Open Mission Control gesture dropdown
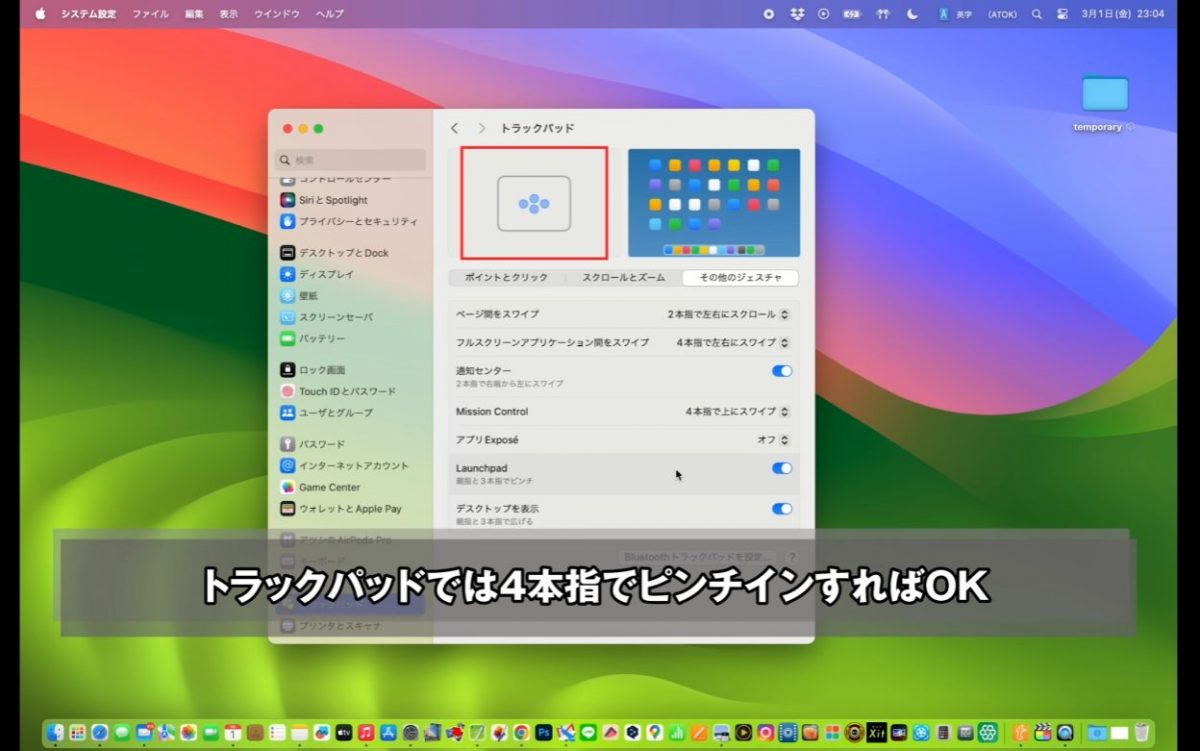Viewport: 1200px width, 751px height. point(738,411)
